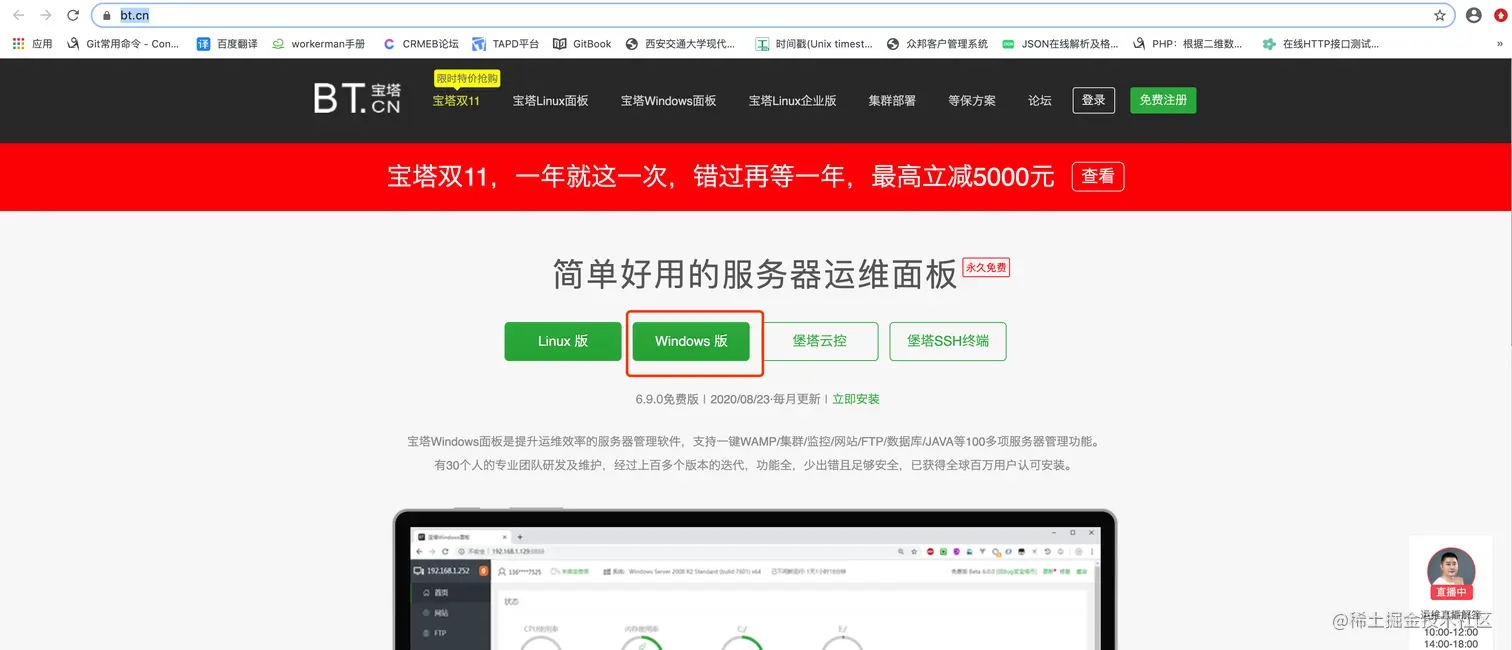Open the 堡塔SSH终端 button
Screen dimensions: 1512x650
tap(948, 341)
